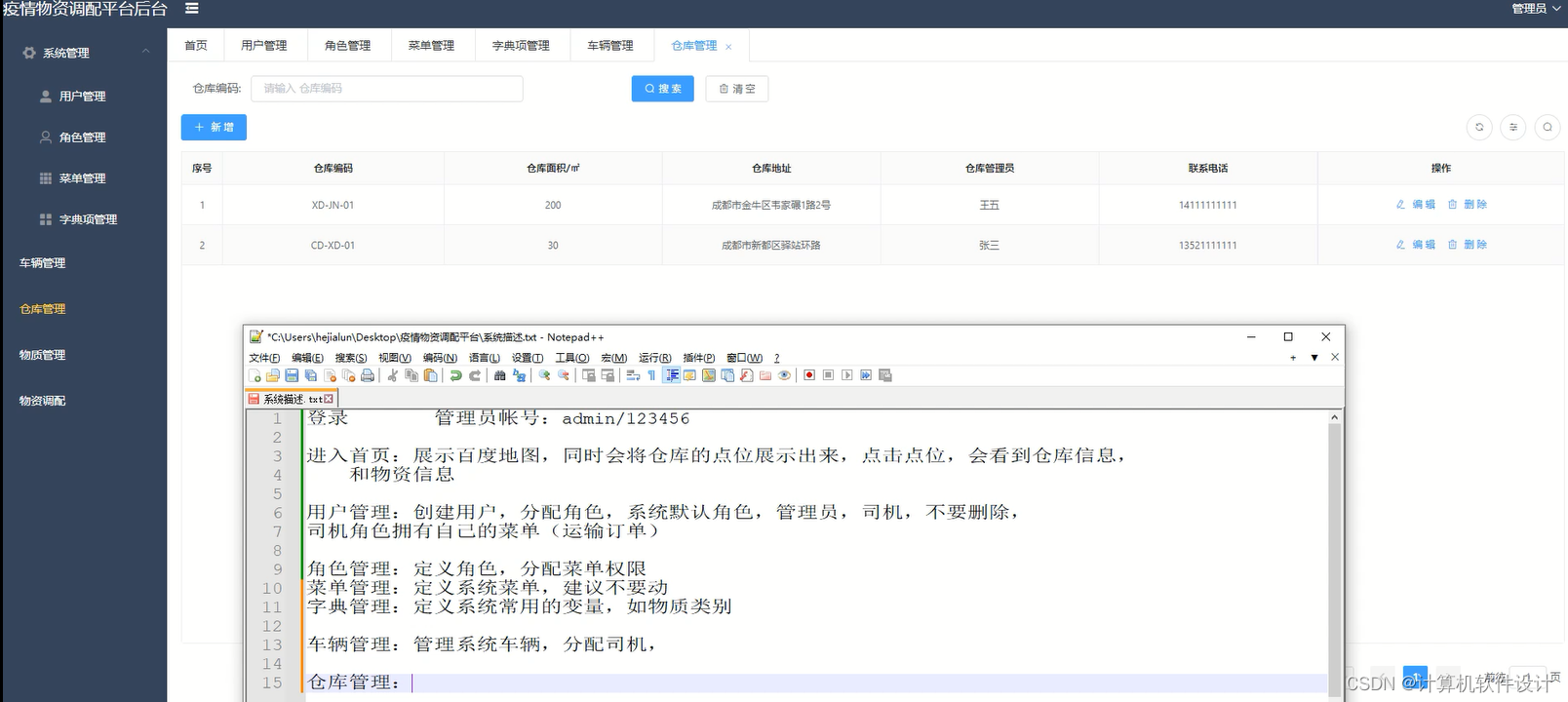Switch to the 首页 tab

(x=196, y=46)
